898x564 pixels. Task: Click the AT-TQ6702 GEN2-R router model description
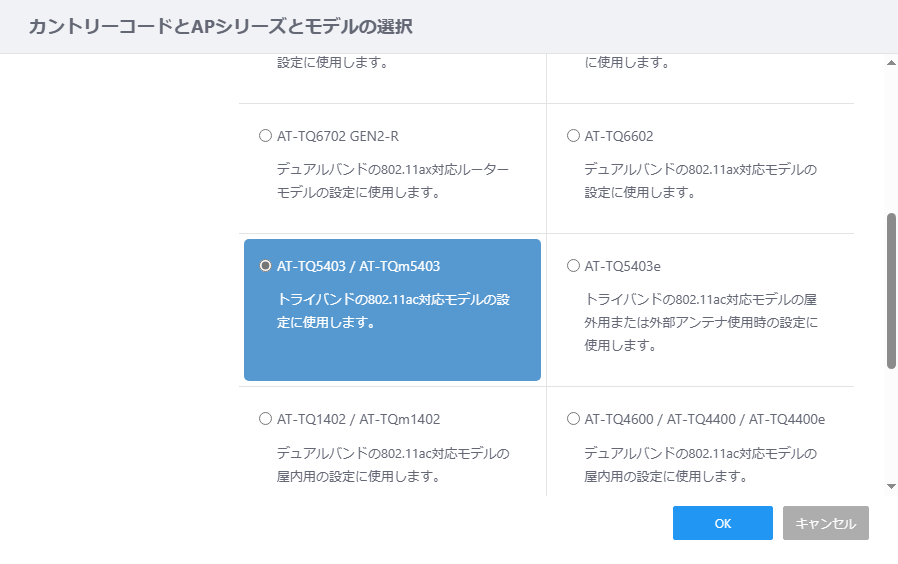click(393, 181)
